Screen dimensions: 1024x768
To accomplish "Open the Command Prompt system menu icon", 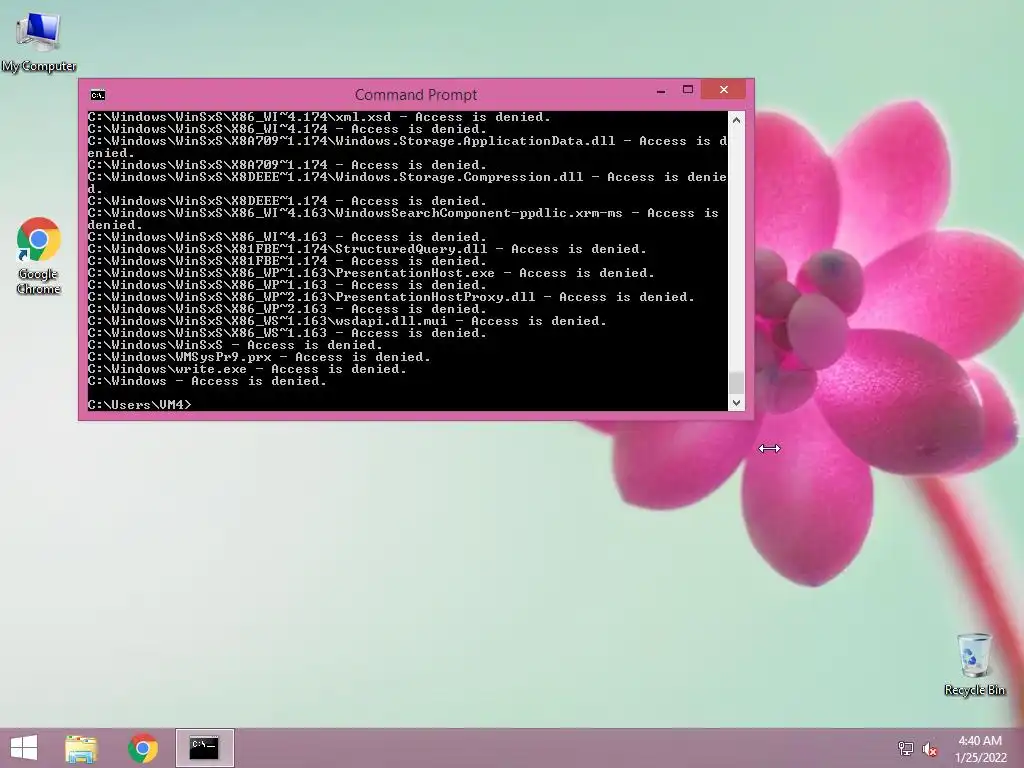I will click(98, 95).
